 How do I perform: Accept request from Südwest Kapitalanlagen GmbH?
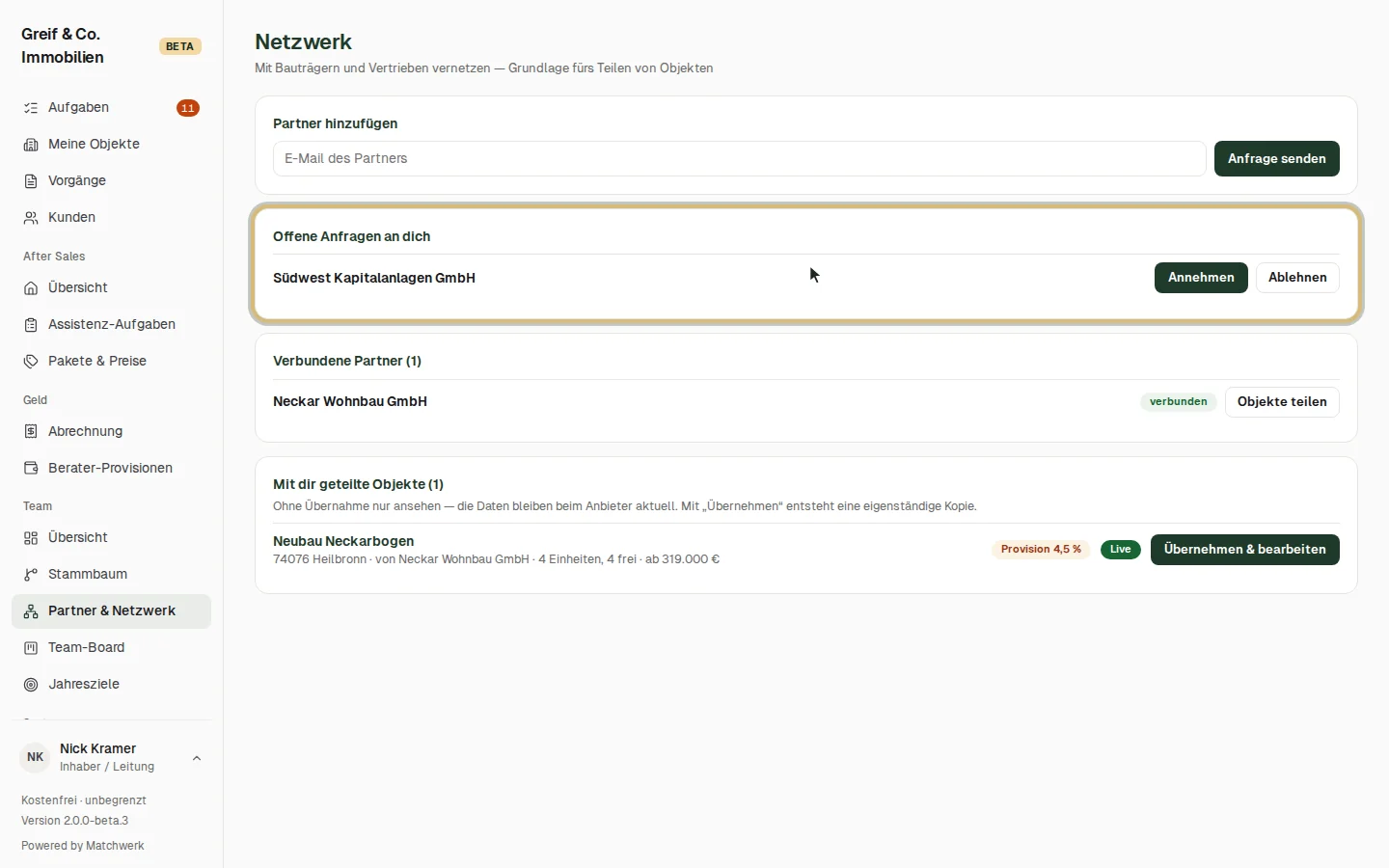(1201, 278)
